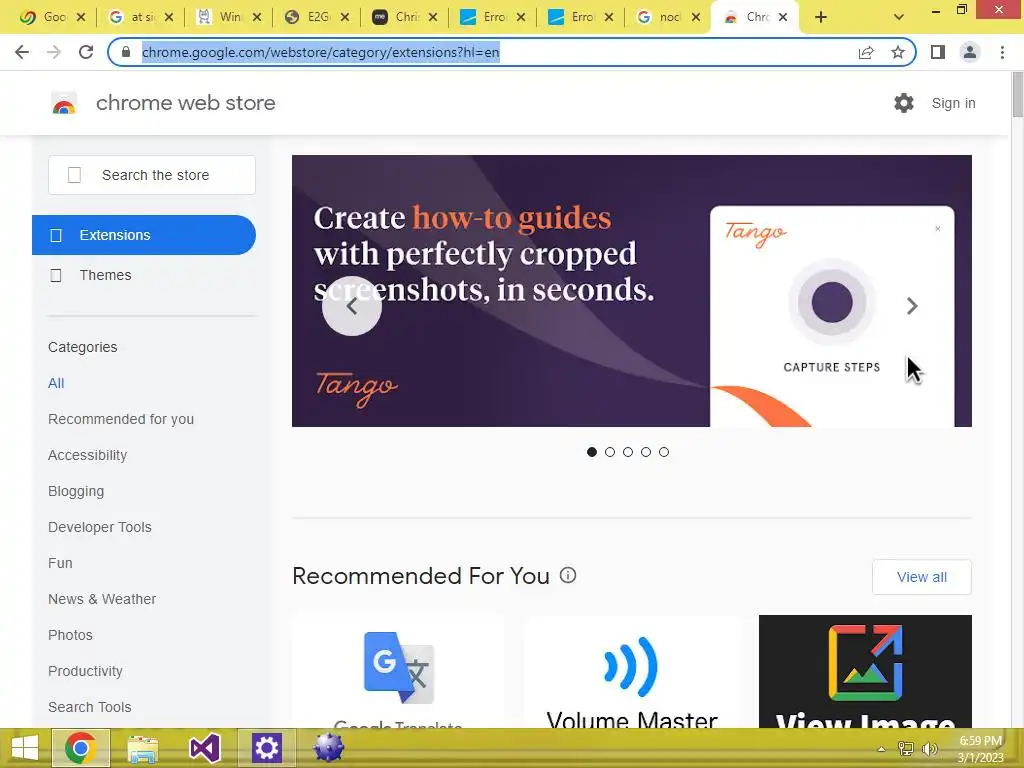1024x768 pixels.
Task: Click the blue spiky ball taskbar icon
Action: coord(328,748)
